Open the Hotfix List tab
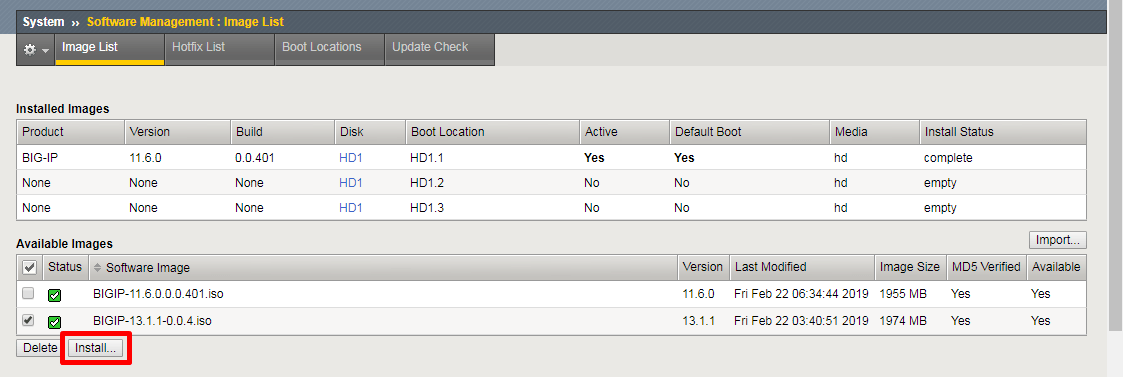Image resolution: width=1123 pixels, height=377 pixels. coord(219,49)
